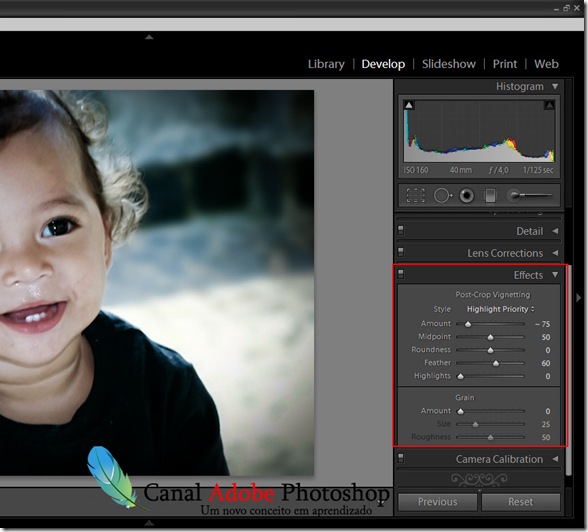Click Grain Size value 25

546,424
